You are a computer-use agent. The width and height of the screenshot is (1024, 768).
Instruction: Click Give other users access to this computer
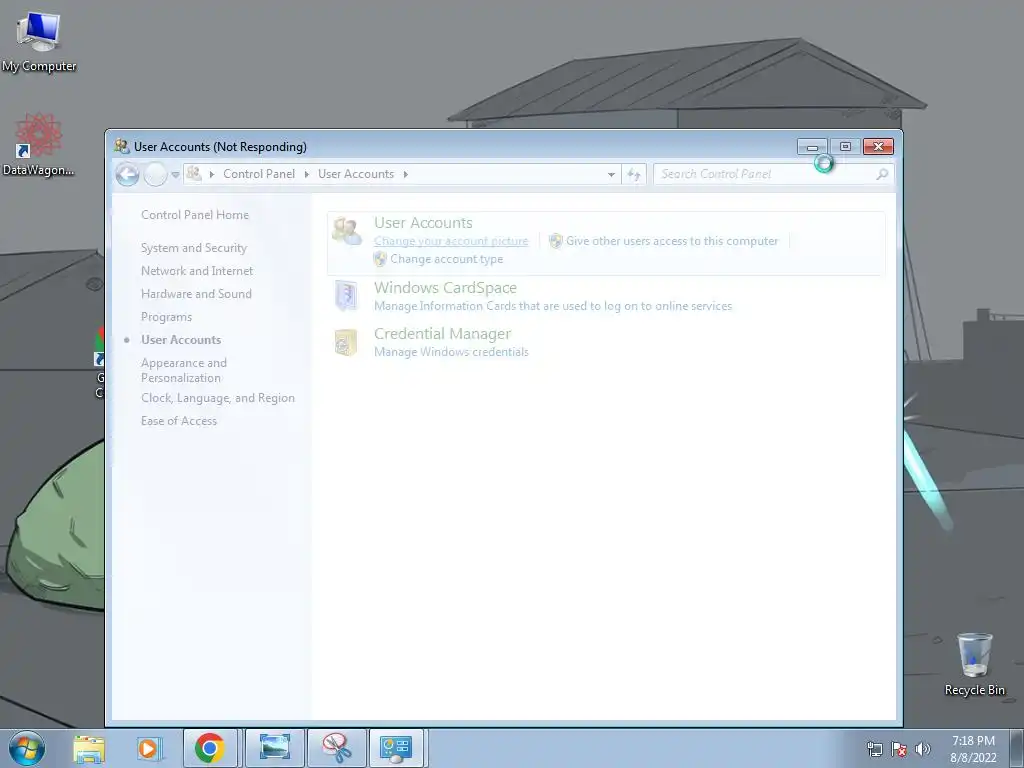(x=672, y=241)
